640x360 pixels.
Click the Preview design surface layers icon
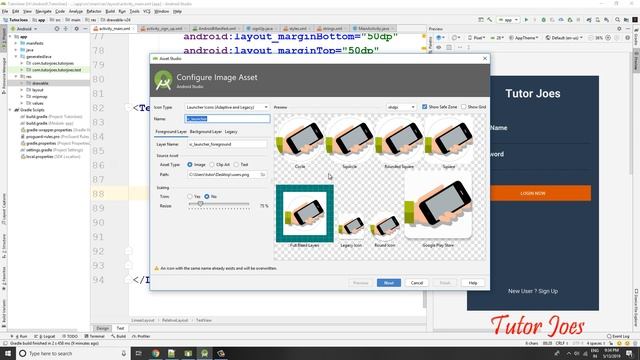(439, 38)
